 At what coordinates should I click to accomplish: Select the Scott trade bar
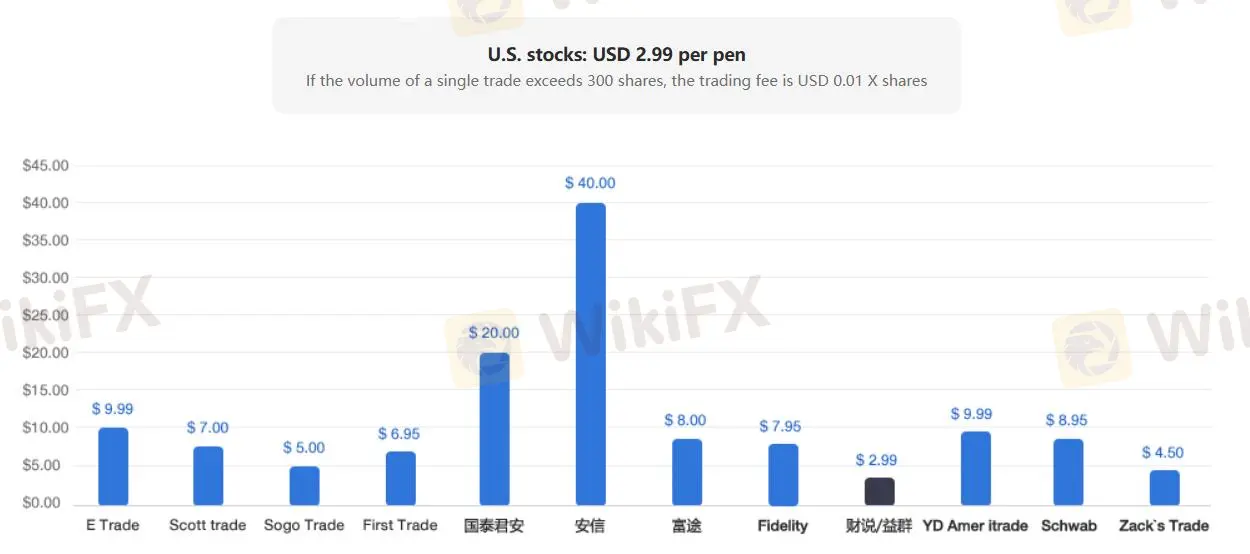(208, 475)
